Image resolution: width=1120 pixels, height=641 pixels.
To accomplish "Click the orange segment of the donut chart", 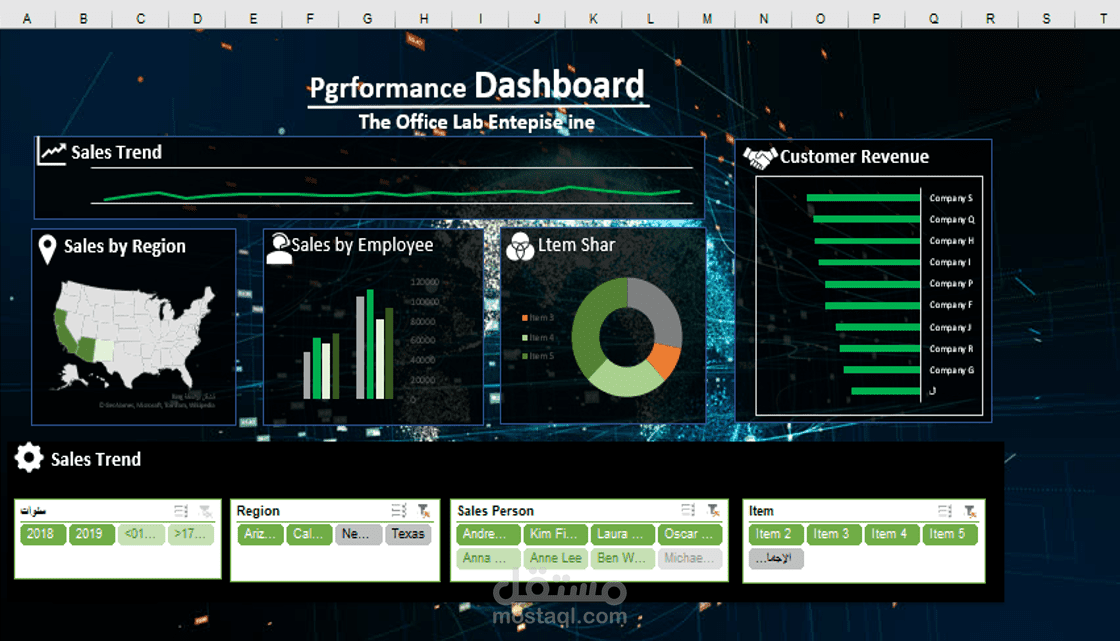I will tap(665, 361).
